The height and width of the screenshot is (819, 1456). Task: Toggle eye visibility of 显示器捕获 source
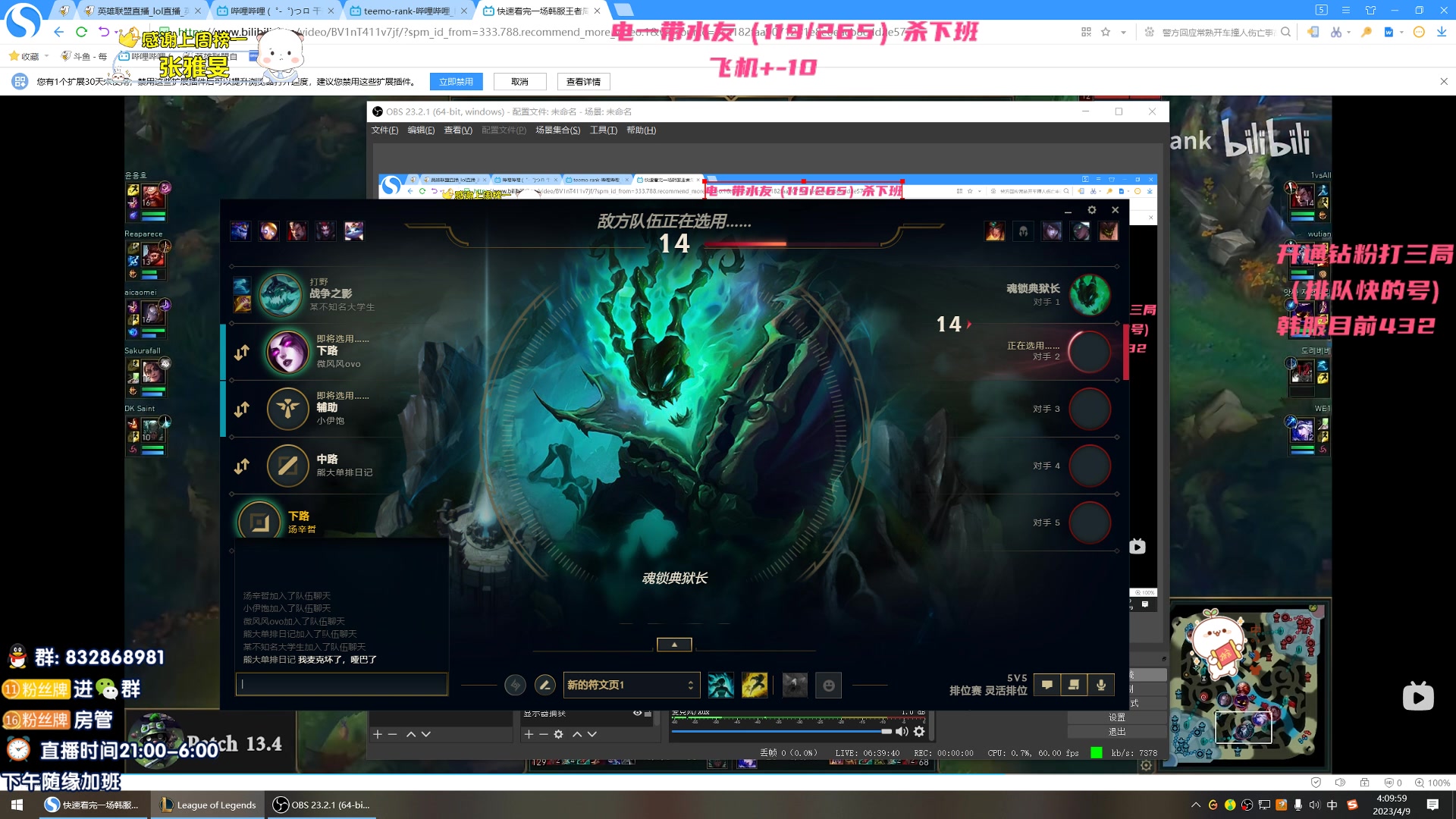(637, 713)
